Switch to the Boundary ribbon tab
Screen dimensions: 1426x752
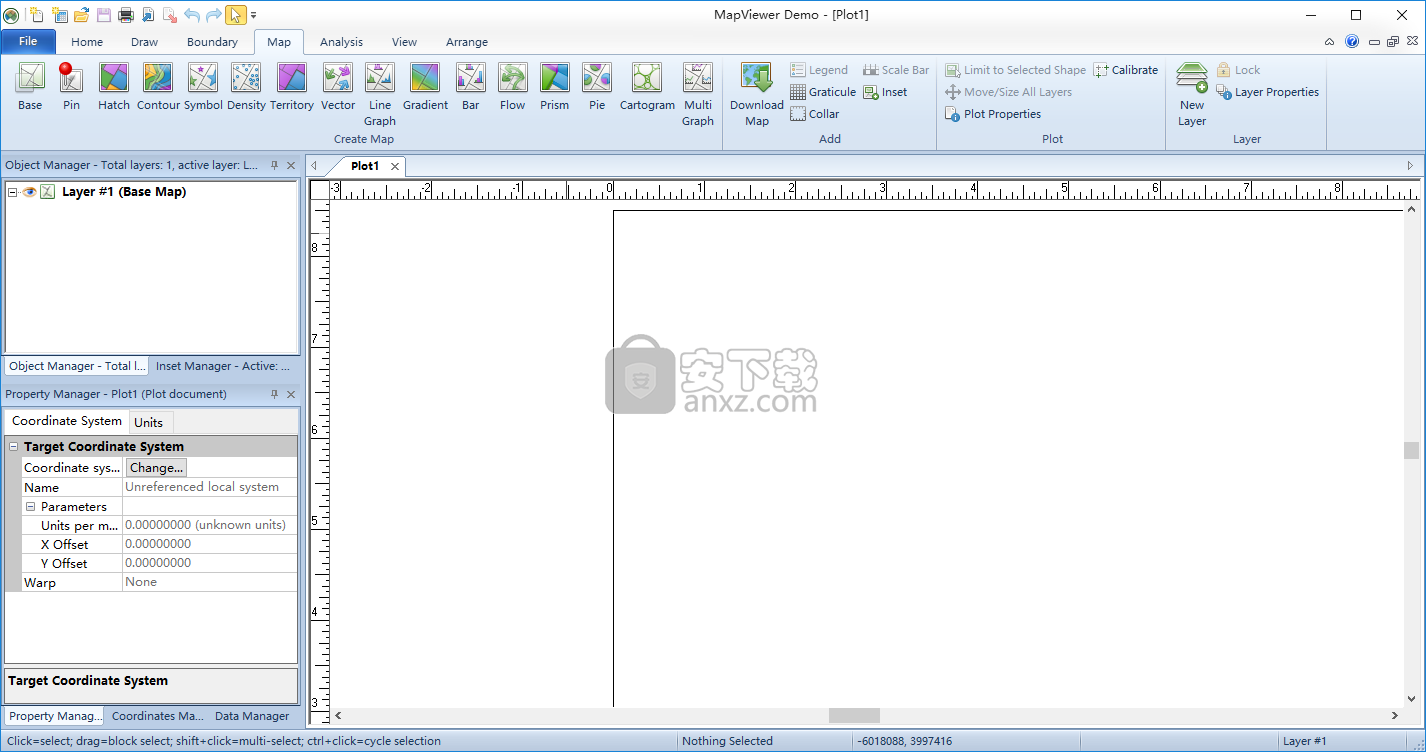coord(212,42)
